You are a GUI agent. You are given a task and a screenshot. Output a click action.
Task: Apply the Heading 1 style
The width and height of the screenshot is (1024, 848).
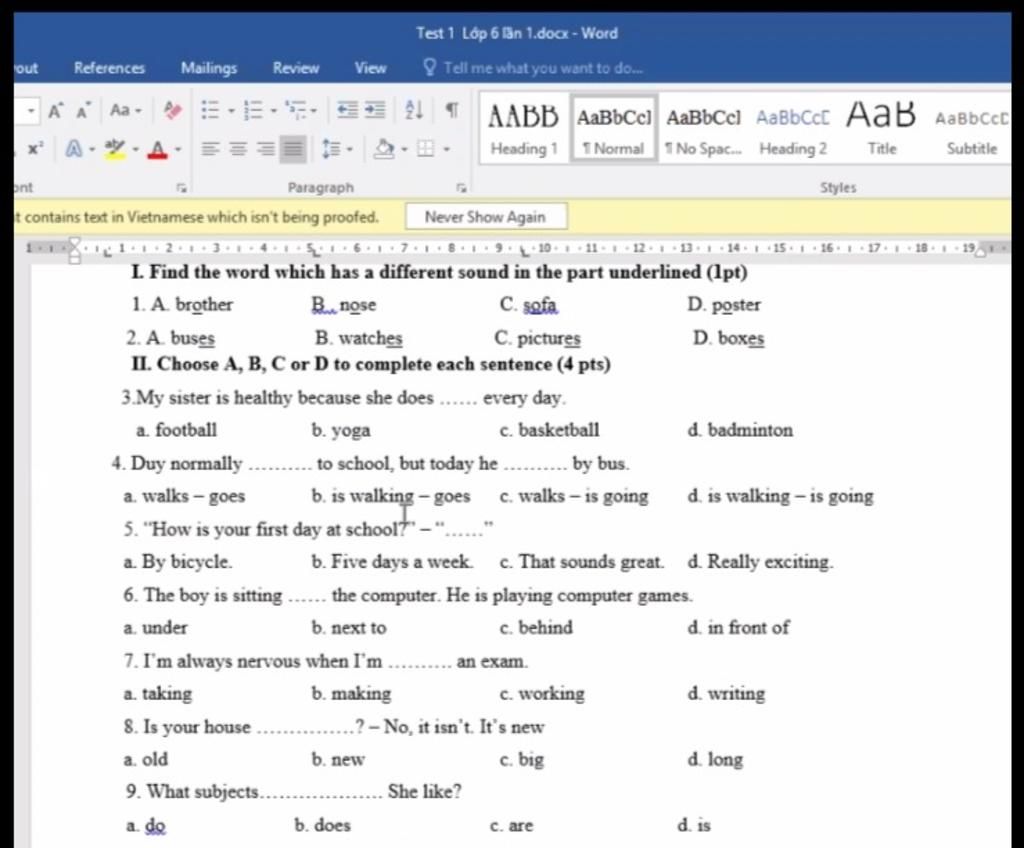coord(524,129)
